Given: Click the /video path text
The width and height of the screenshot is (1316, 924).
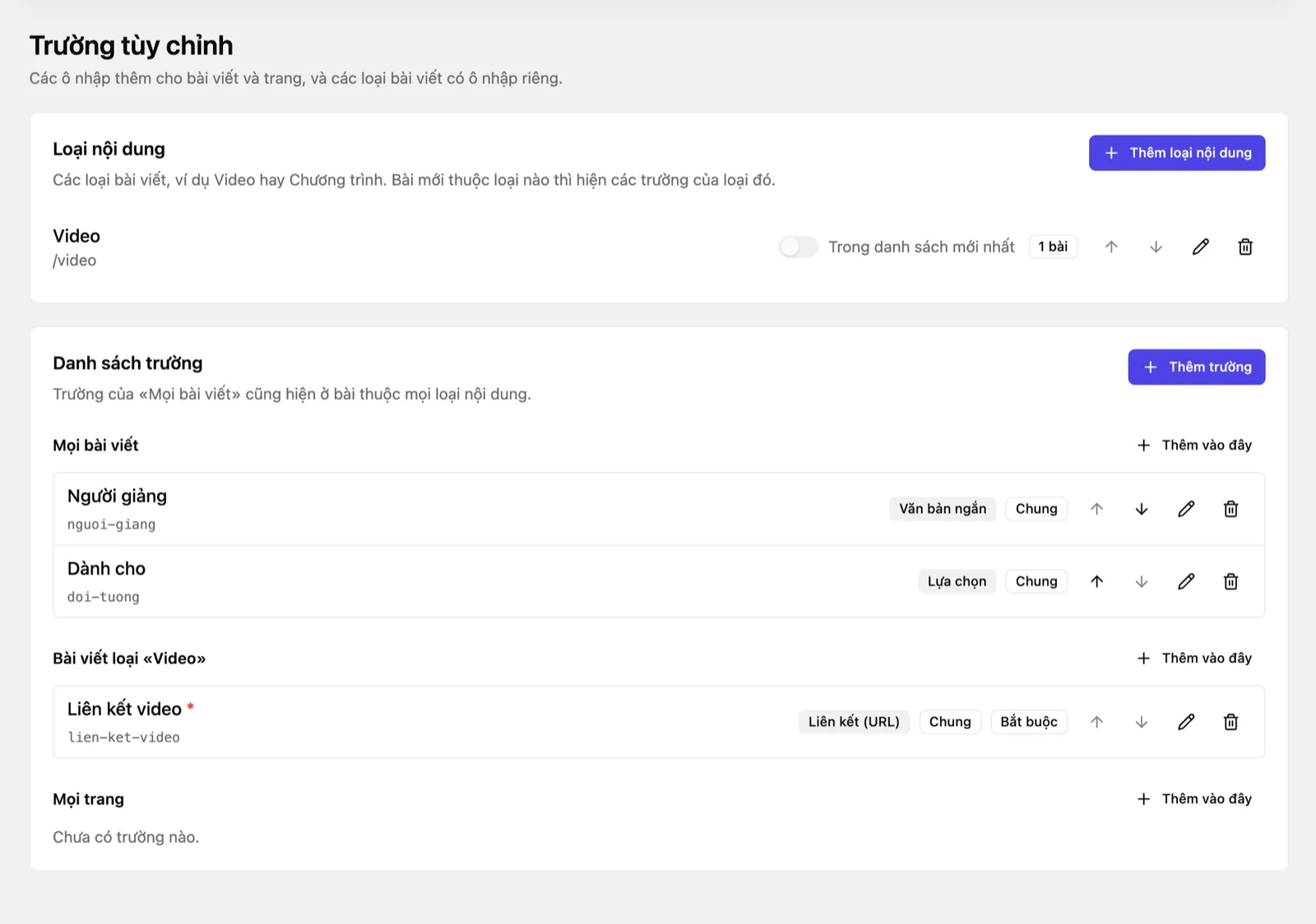Looking at the screenshot, I should coord(75,261).
